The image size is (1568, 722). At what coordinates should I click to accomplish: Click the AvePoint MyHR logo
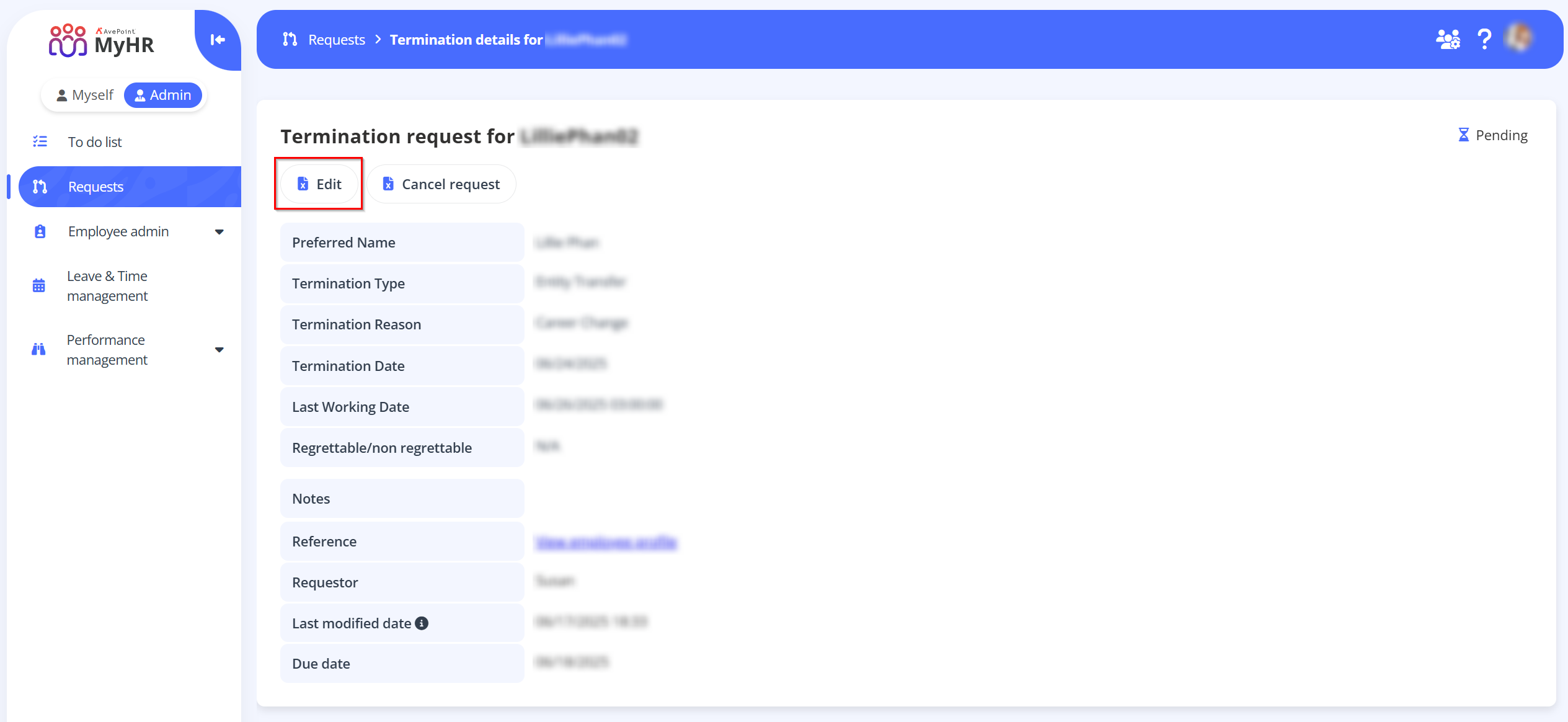102,41
